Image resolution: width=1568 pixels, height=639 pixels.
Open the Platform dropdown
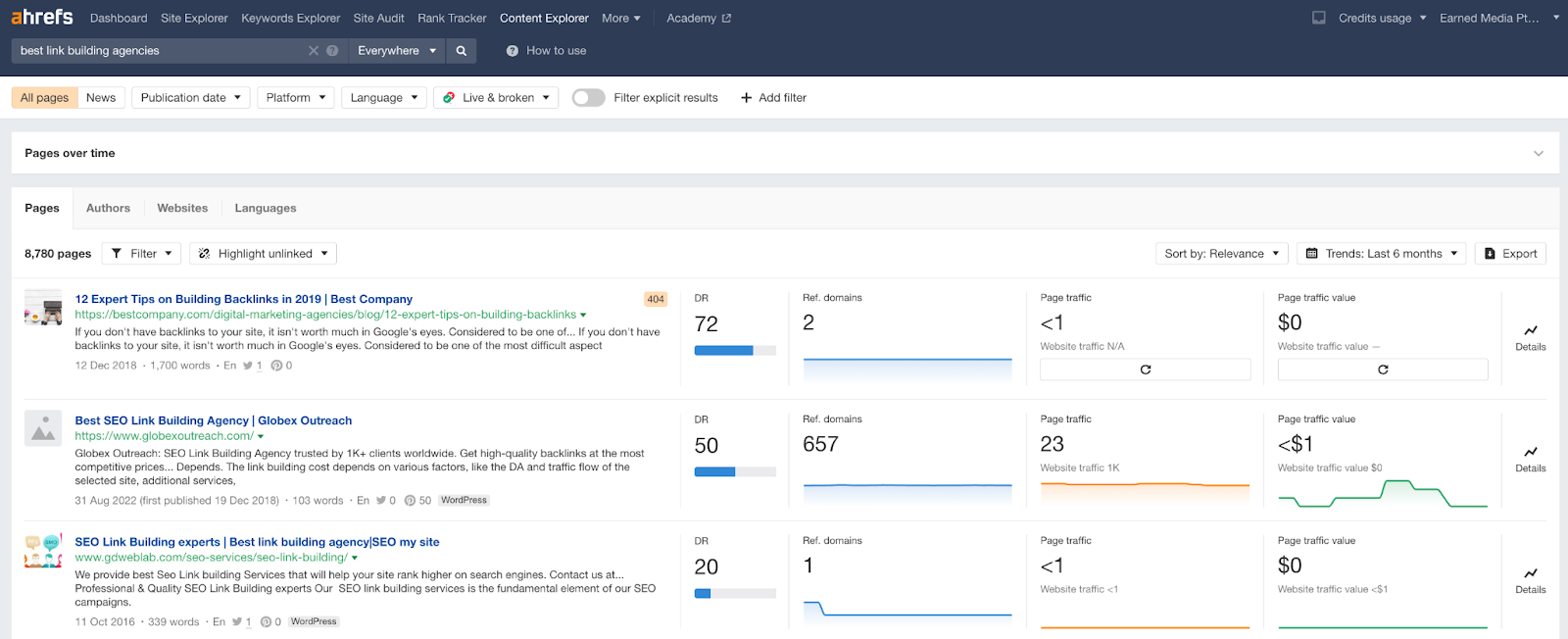[296, 98]
